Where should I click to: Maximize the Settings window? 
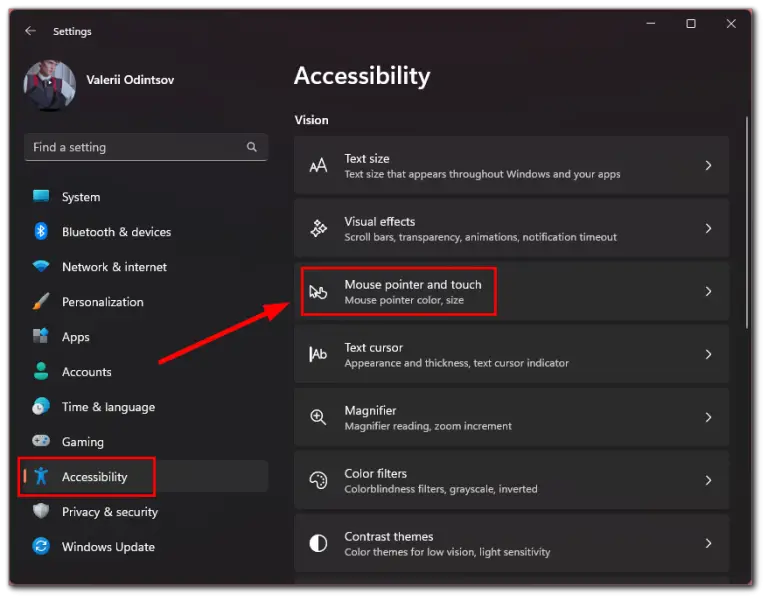(x=691, y=24)
